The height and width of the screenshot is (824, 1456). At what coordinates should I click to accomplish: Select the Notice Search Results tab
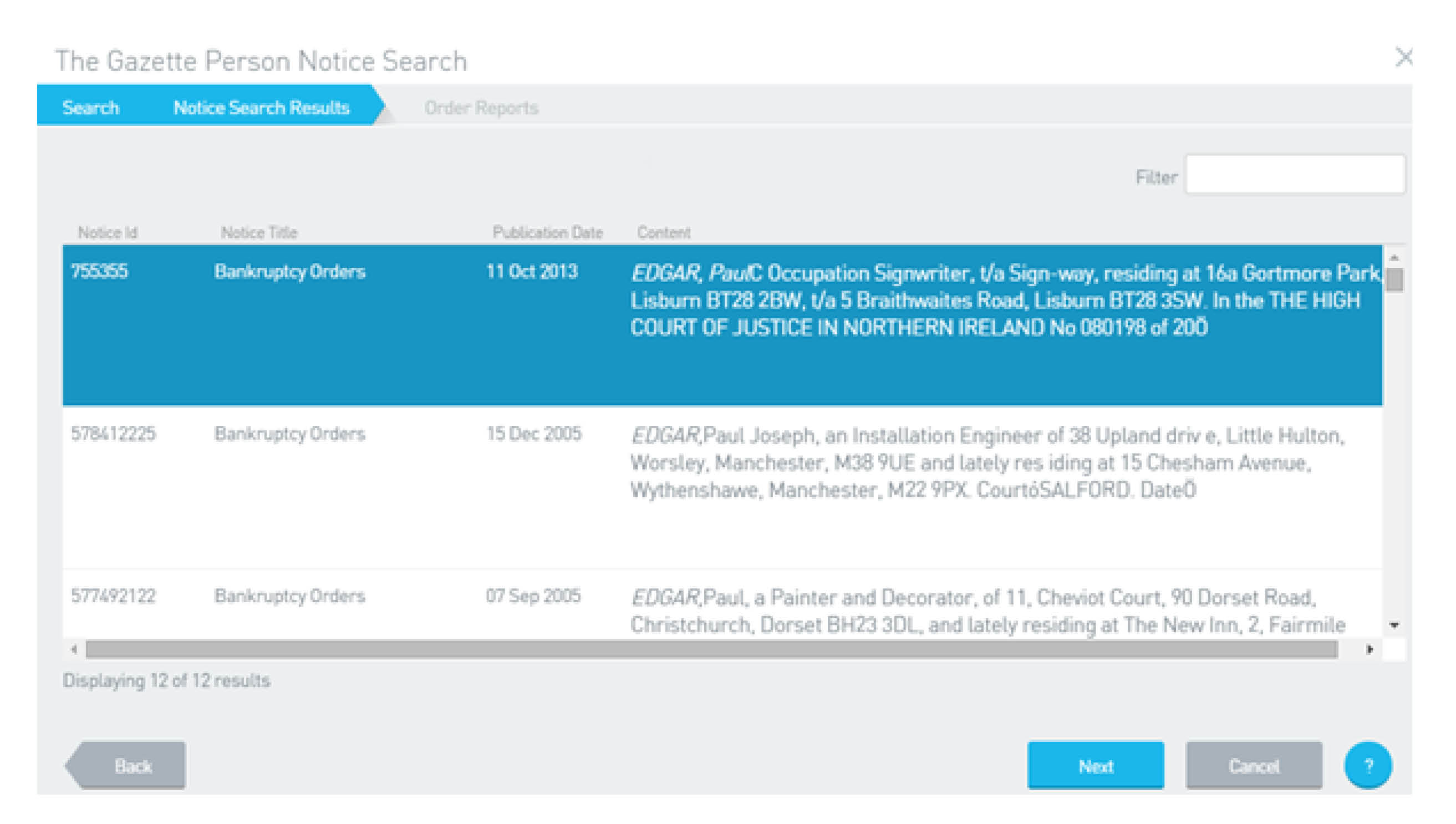[x=261, y=107]
